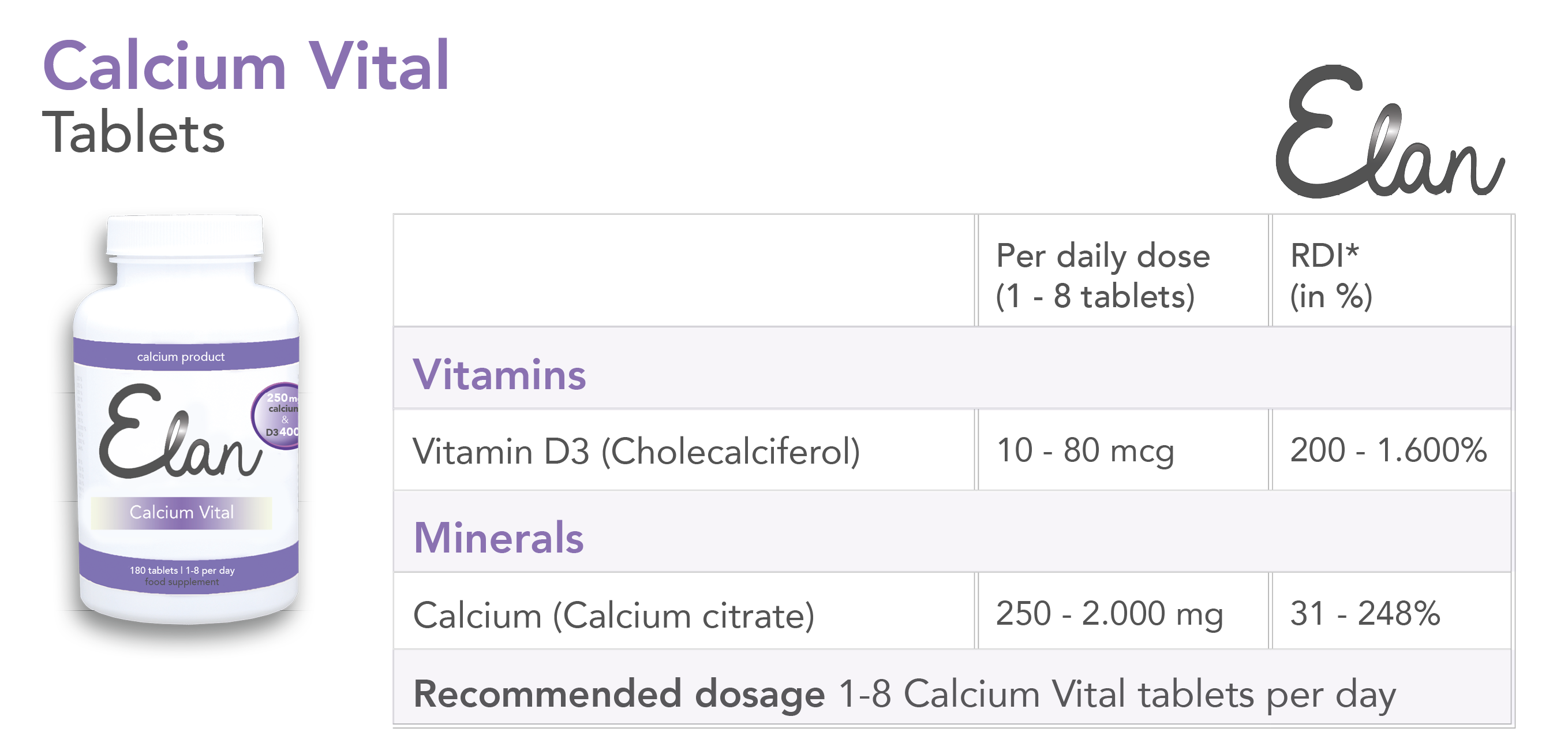Click the 'Calcium Vital' heading
1568x750 pixels.
pyautogui.click(x=246, y=66)
